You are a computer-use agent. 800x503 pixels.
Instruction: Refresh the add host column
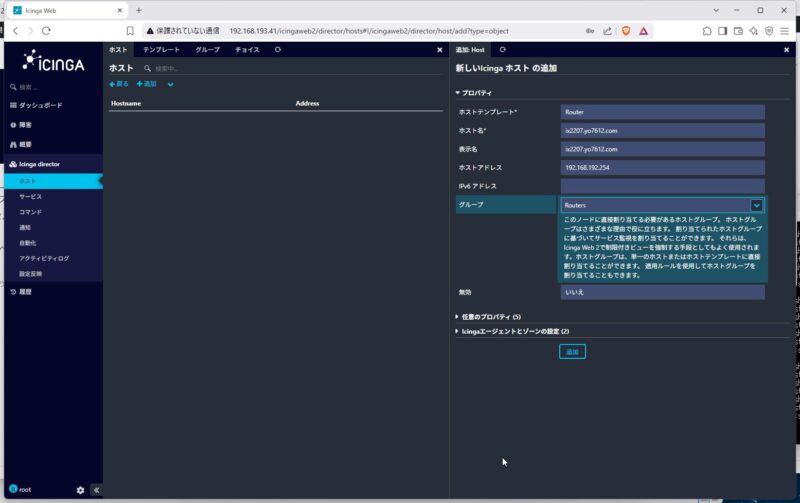(503, 49)
